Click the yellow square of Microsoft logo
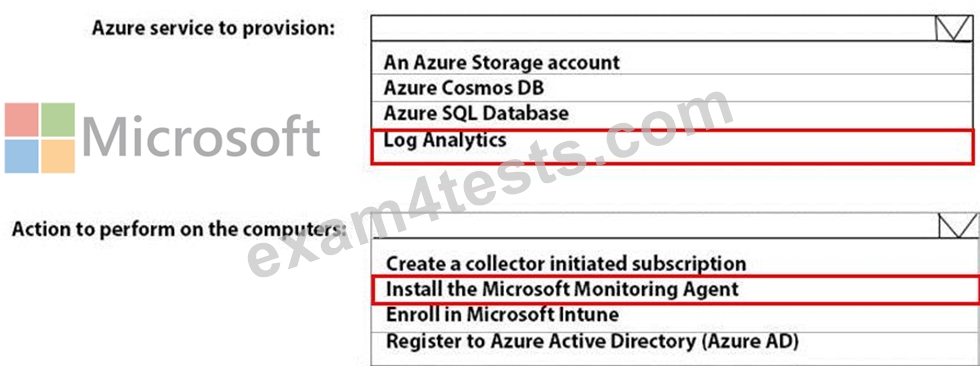 [58, 156]
